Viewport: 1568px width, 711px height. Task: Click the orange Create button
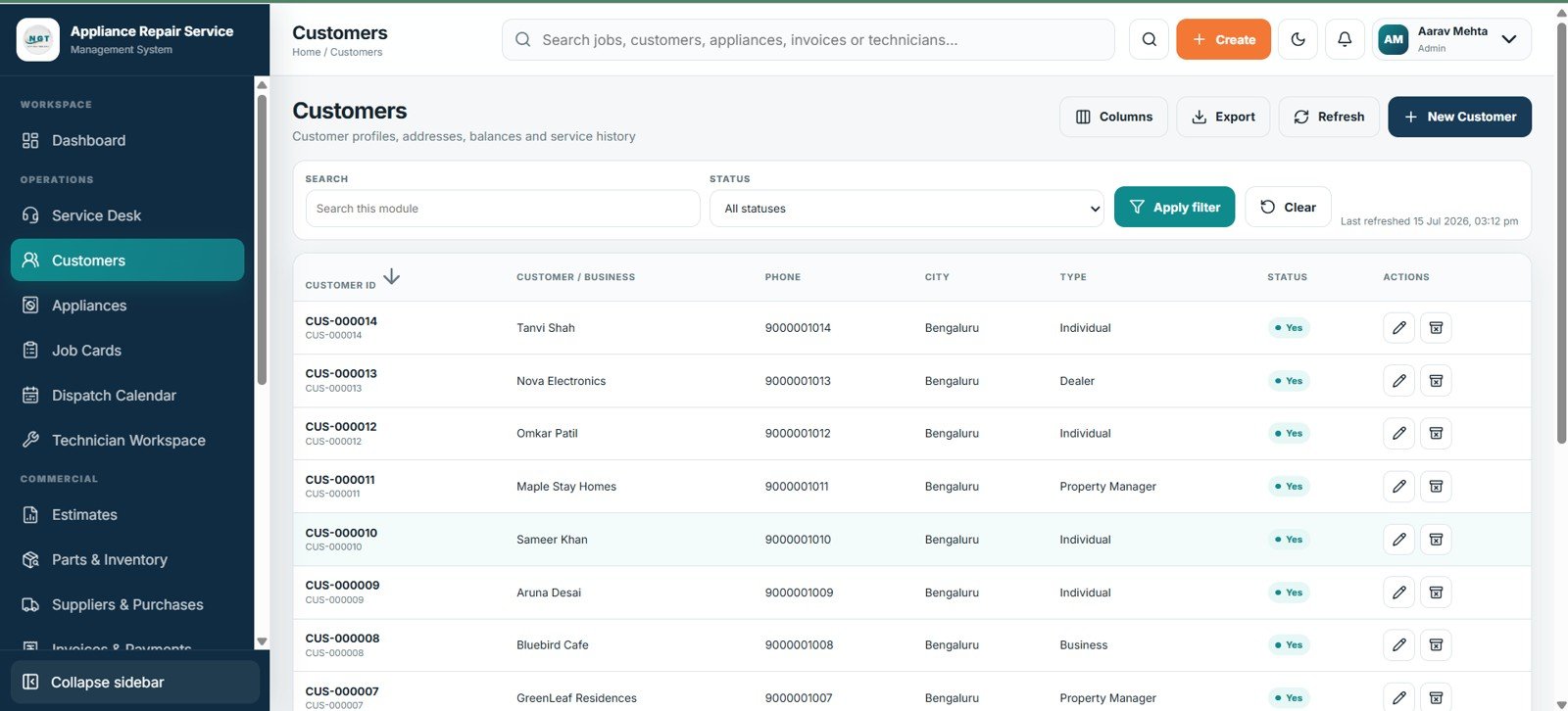[x=1223, y=39]
